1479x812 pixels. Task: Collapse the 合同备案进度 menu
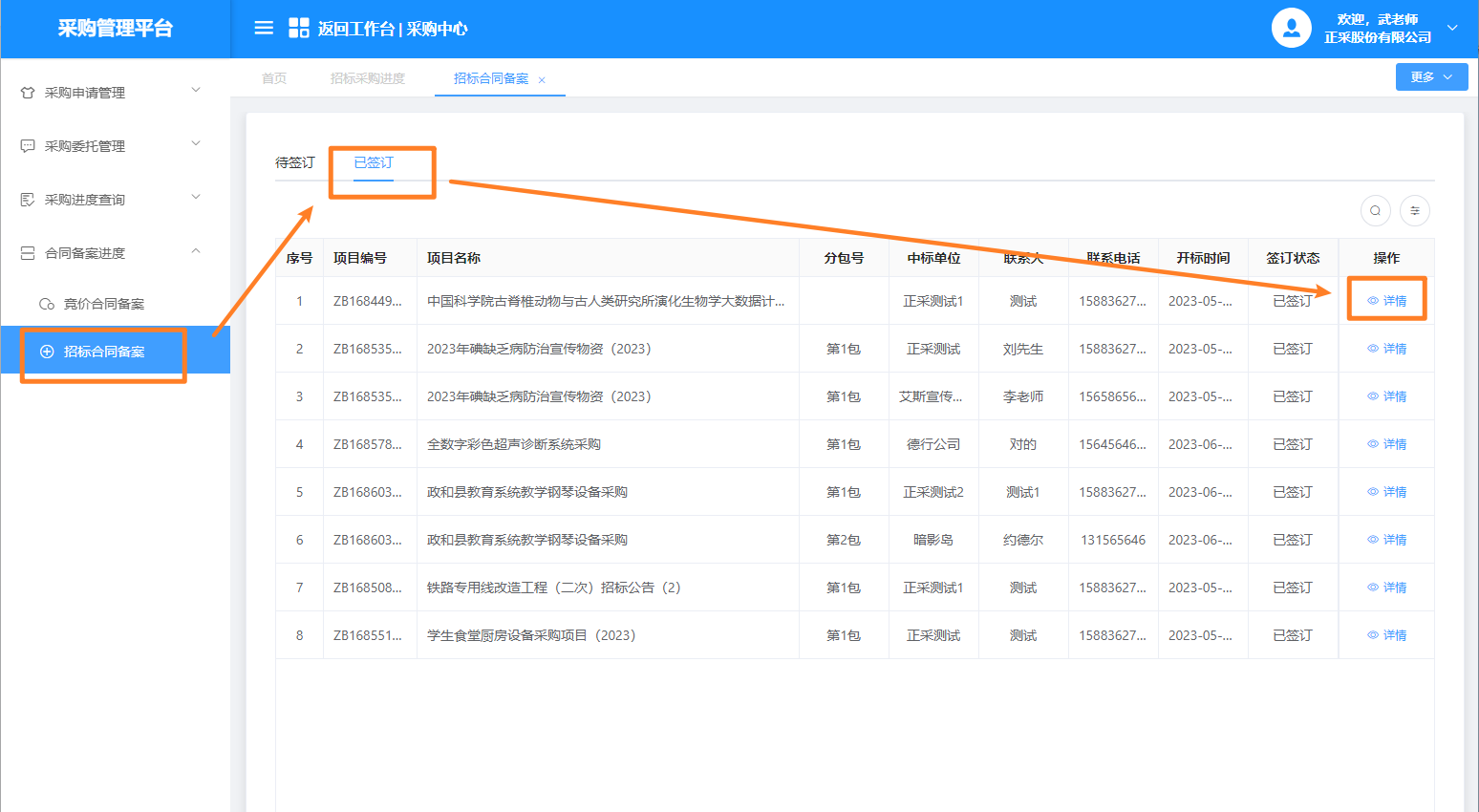click(x=196, y=251)
